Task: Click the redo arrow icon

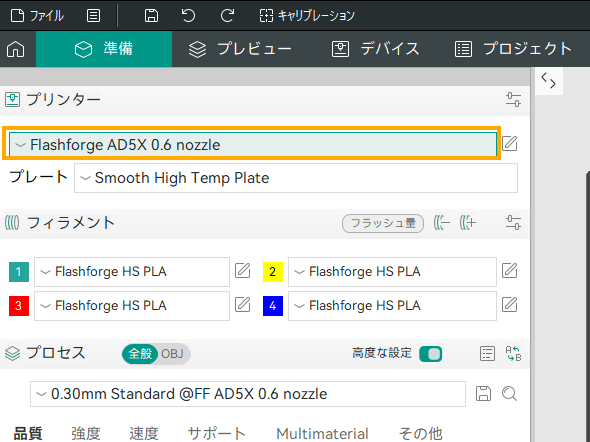Action: pos(227,16)
